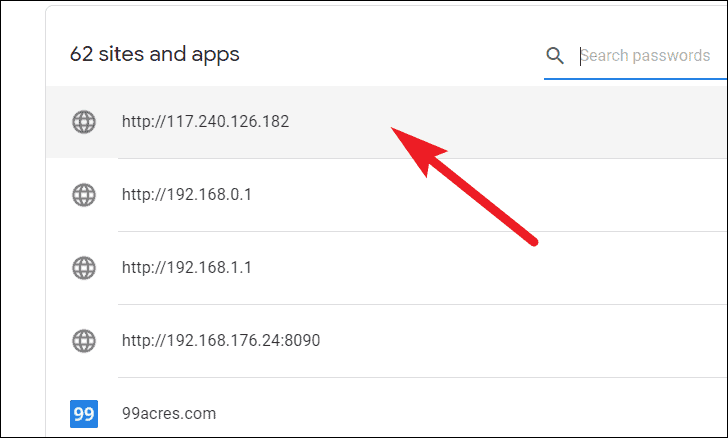Click the globe icon beside http://192.168.0.1
728x438 pixels.
pos(84,195)
